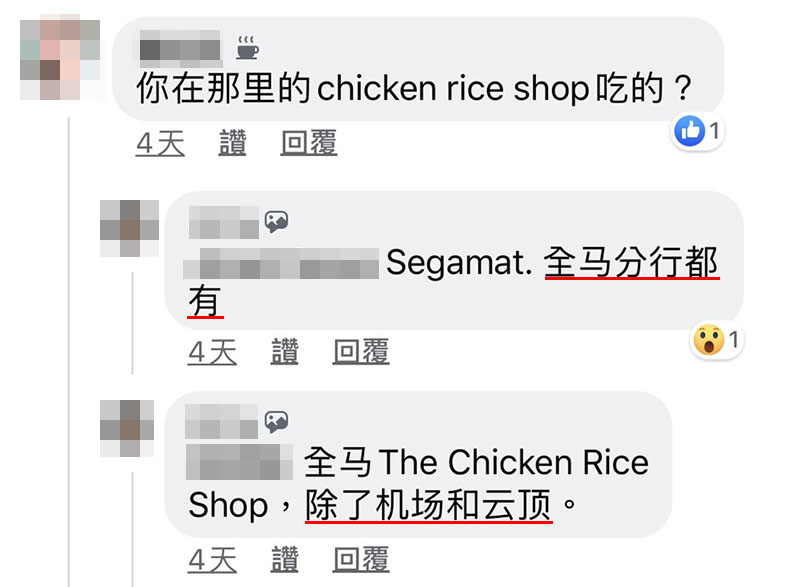Click the badge icon on the Segamat reply
800x587 pixels.
click(277, 222)
